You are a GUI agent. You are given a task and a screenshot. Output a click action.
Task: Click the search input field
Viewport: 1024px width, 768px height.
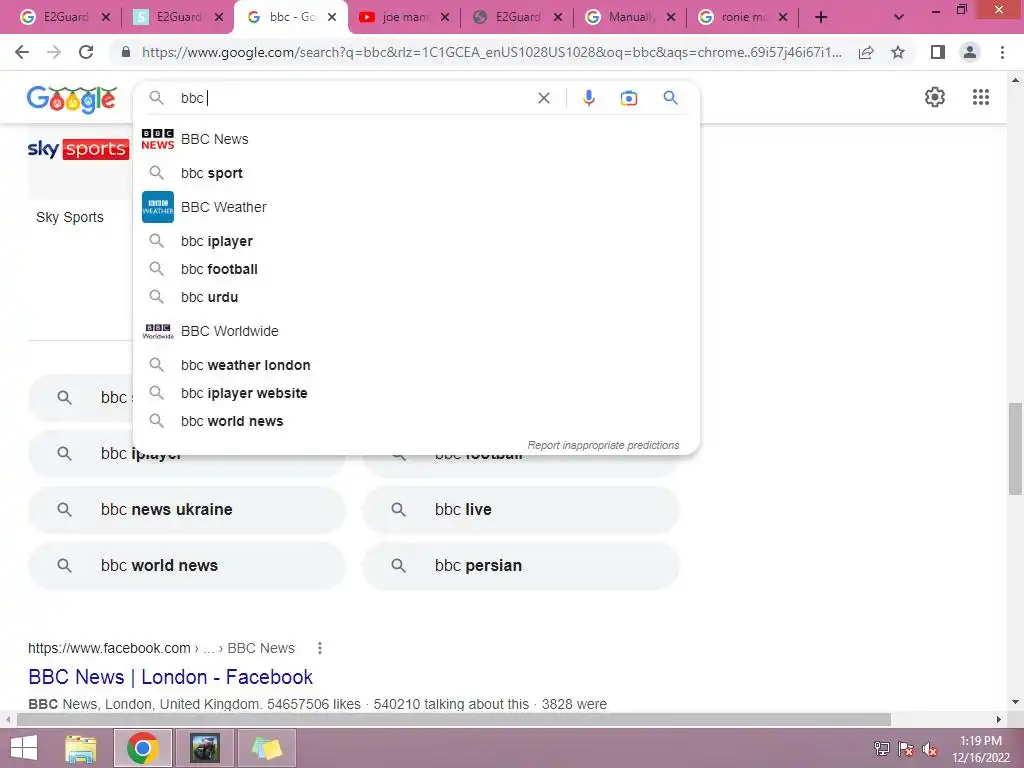pos(356,98)
